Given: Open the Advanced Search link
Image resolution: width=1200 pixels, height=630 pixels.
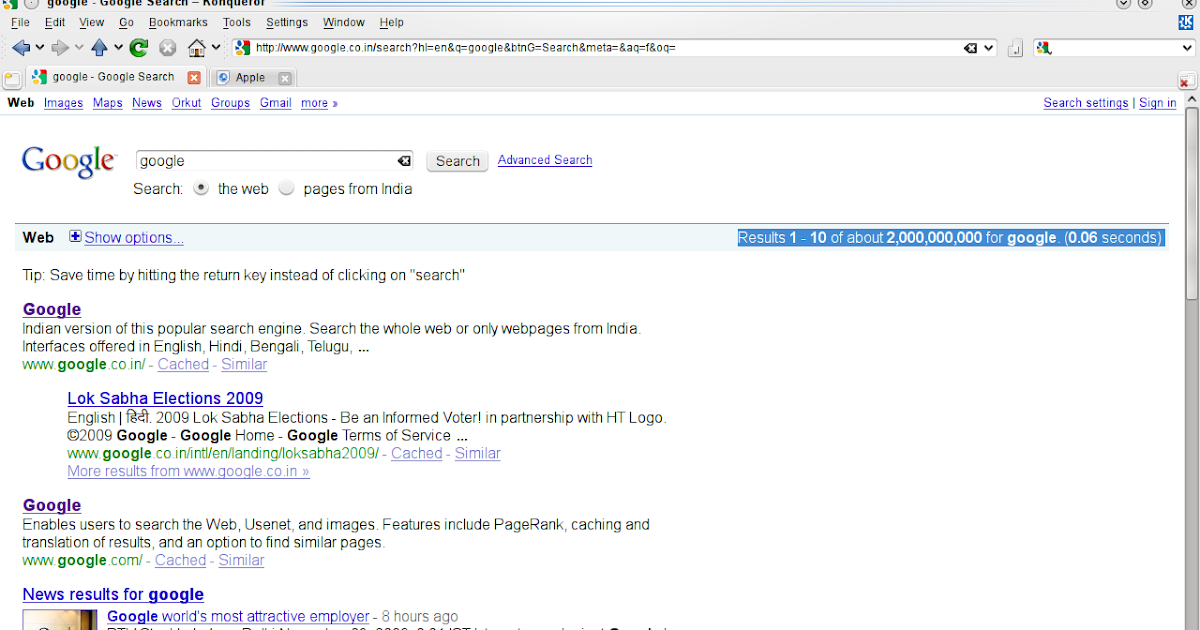Looking at the screenshot, I should pos(544,160).
